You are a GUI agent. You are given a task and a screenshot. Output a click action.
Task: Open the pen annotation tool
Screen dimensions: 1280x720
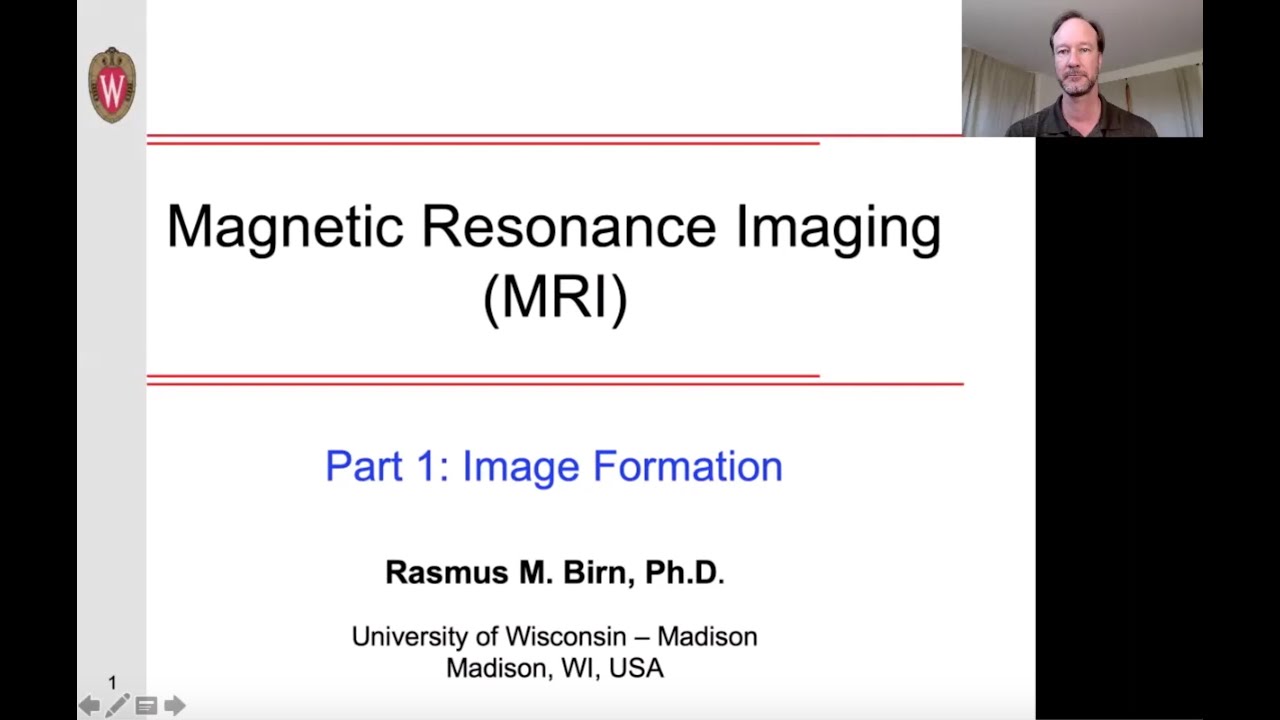tap(117, 706)
